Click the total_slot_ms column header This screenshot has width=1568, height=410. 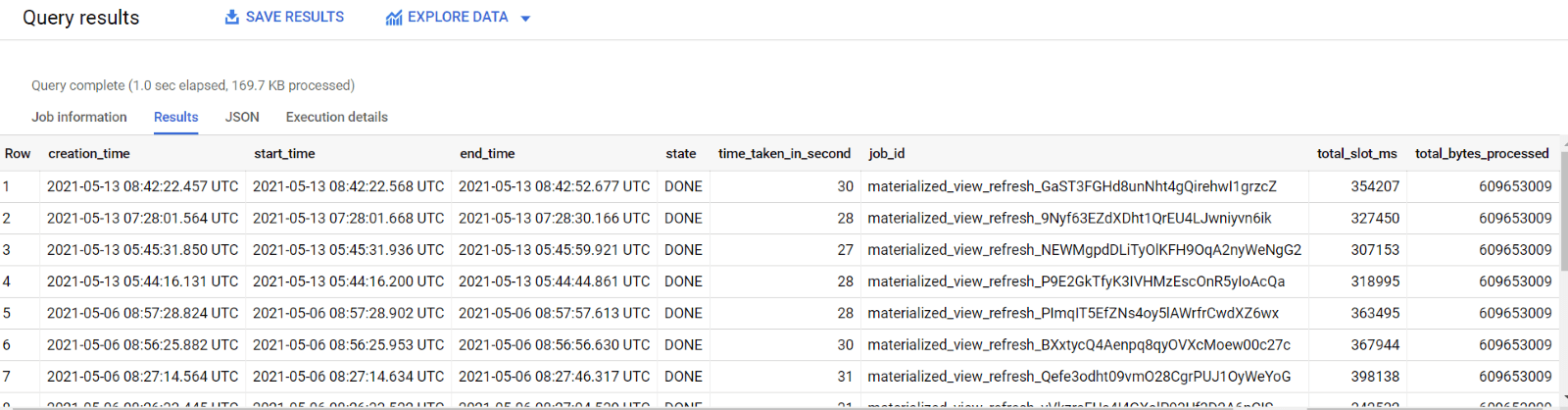pyautogui.click(x=1357, y=153)
